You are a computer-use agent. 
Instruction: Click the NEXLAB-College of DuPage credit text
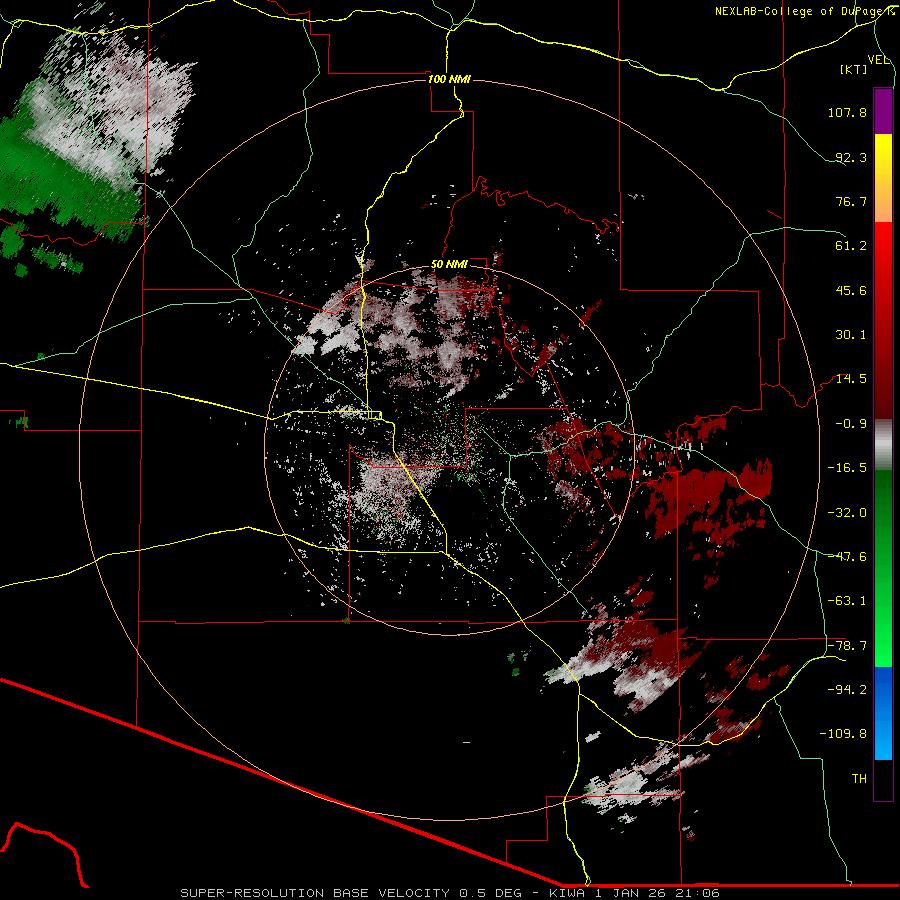pos(804,11)
